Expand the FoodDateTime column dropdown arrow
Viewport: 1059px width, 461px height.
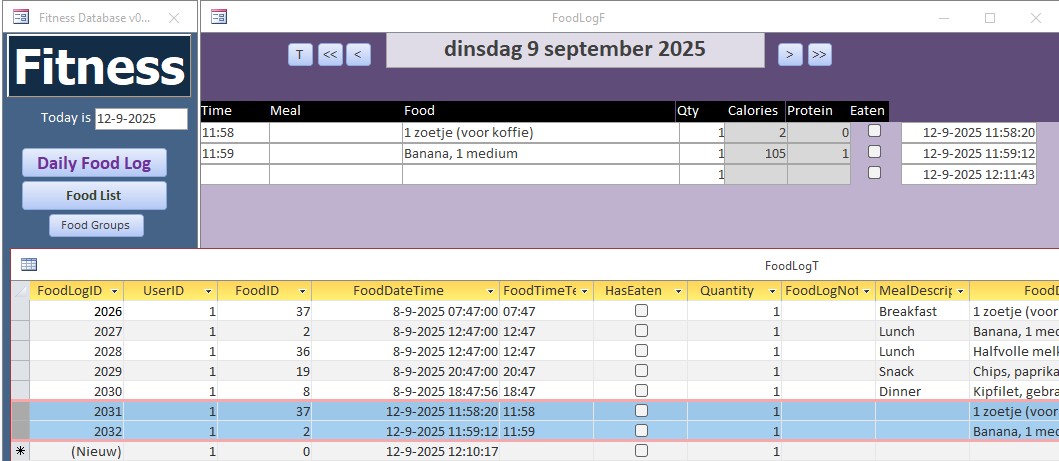click(x=491, y=291)
